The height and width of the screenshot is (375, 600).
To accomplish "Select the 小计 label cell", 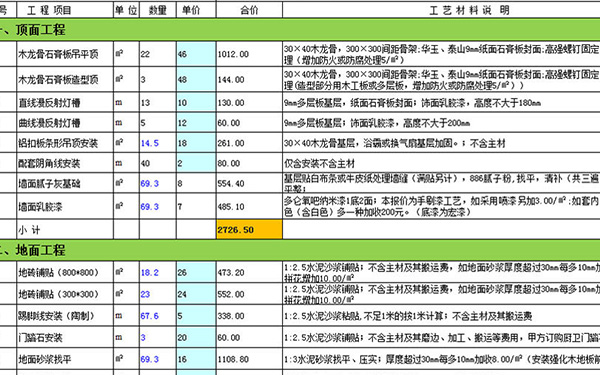I will point(65,230).
